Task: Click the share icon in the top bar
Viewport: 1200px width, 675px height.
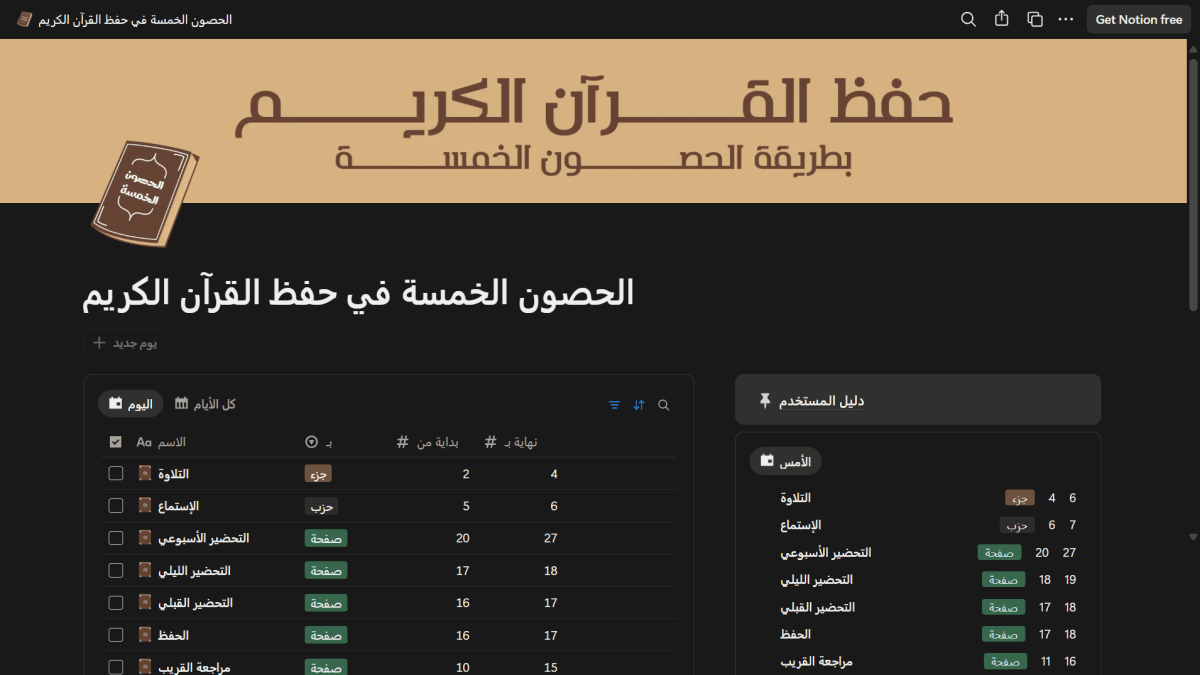Action: point(1001,19)
